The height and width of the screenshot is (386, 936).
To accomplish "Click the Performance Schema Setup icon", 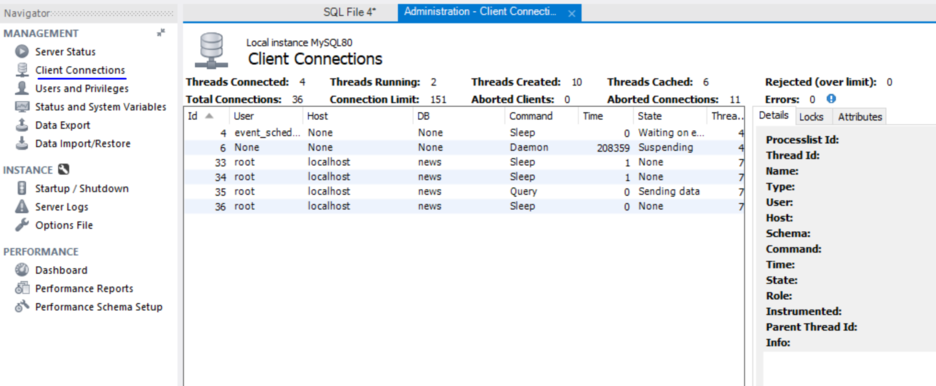I will tap(22, 307).
